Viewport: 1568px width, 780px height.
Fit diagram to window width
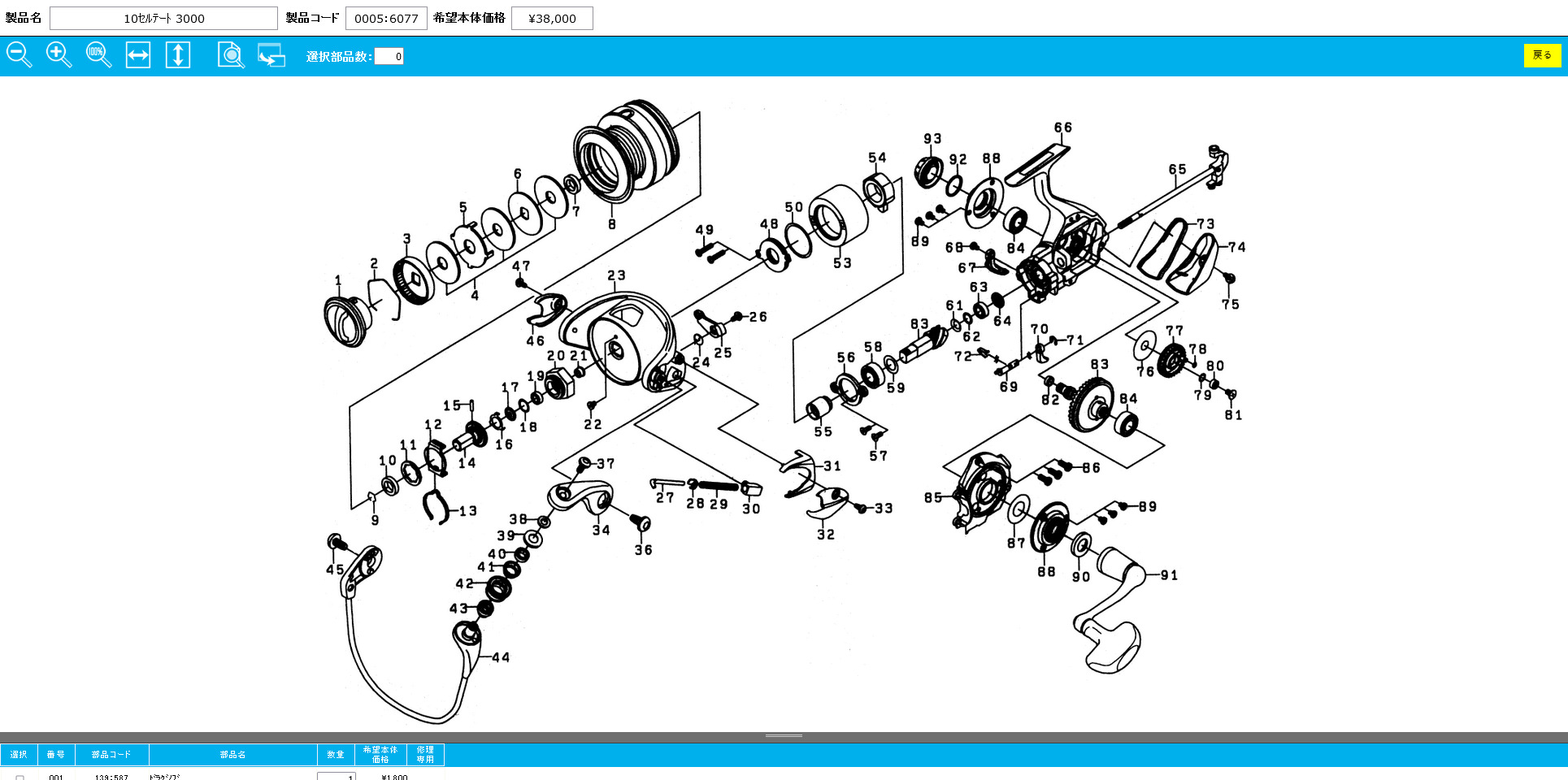click(138, 55)
